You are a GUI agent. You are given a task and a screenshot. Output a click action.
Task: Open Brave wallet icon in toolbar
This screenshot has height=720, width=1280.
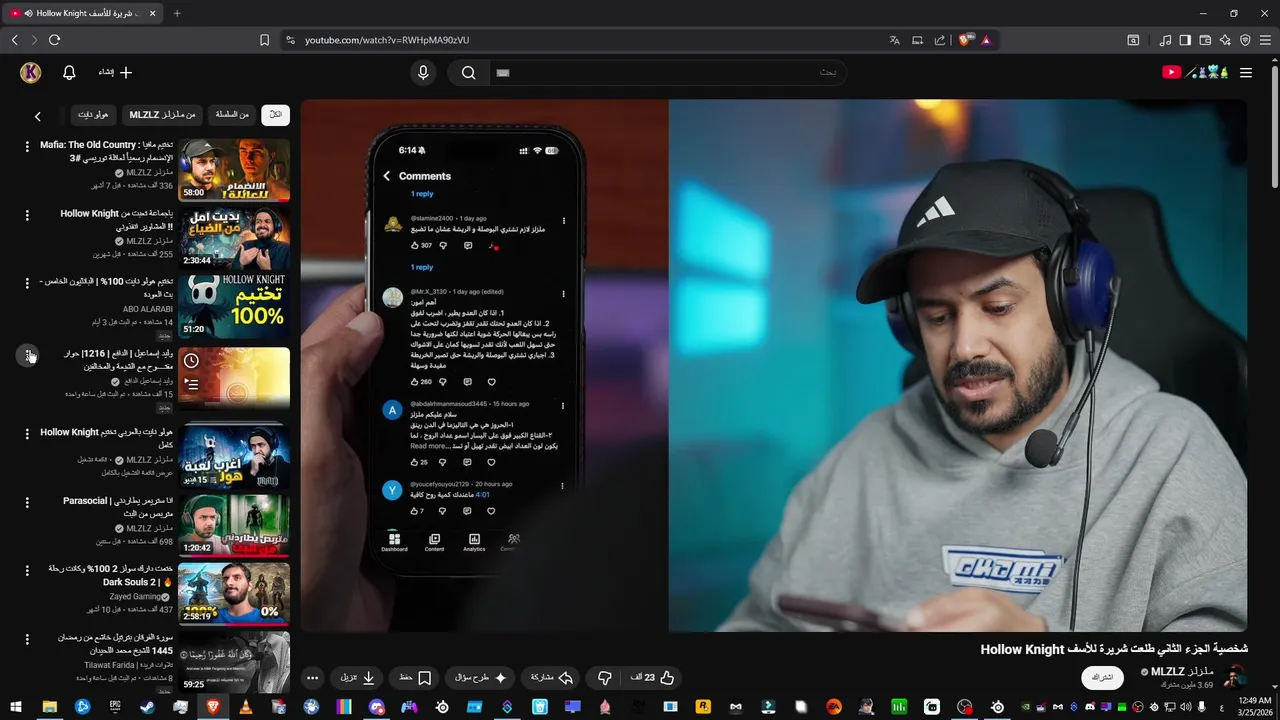click(x=1205, y=40)
